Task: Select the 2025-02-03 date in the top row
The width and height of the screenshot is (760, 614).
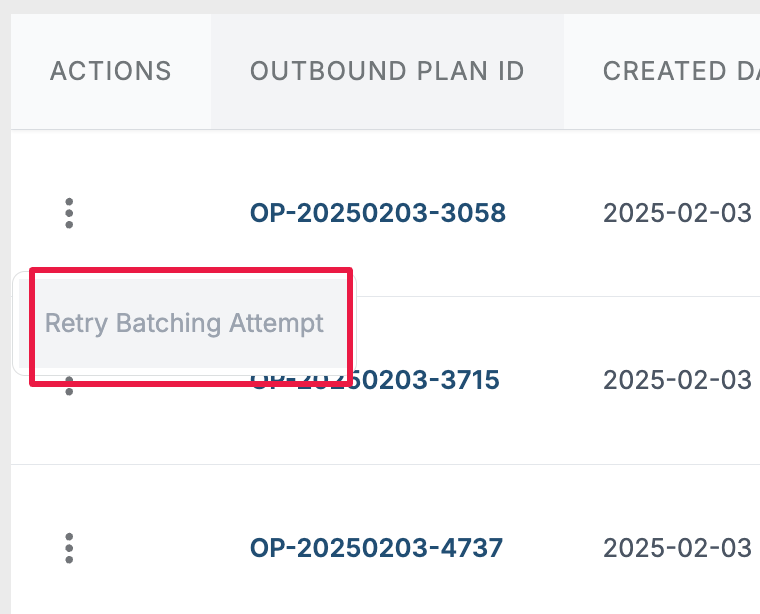Action: [x=677, y=213]
